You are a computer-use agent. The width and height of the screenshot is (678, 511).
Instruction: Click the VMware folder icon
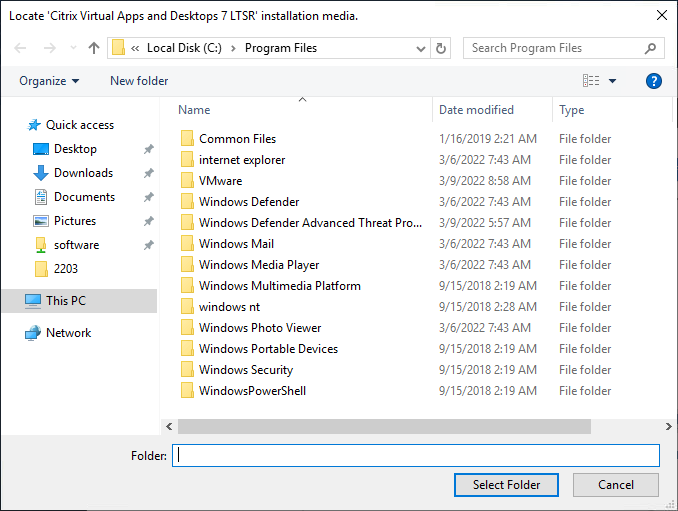pyautogui.click(x=187, y=181)
